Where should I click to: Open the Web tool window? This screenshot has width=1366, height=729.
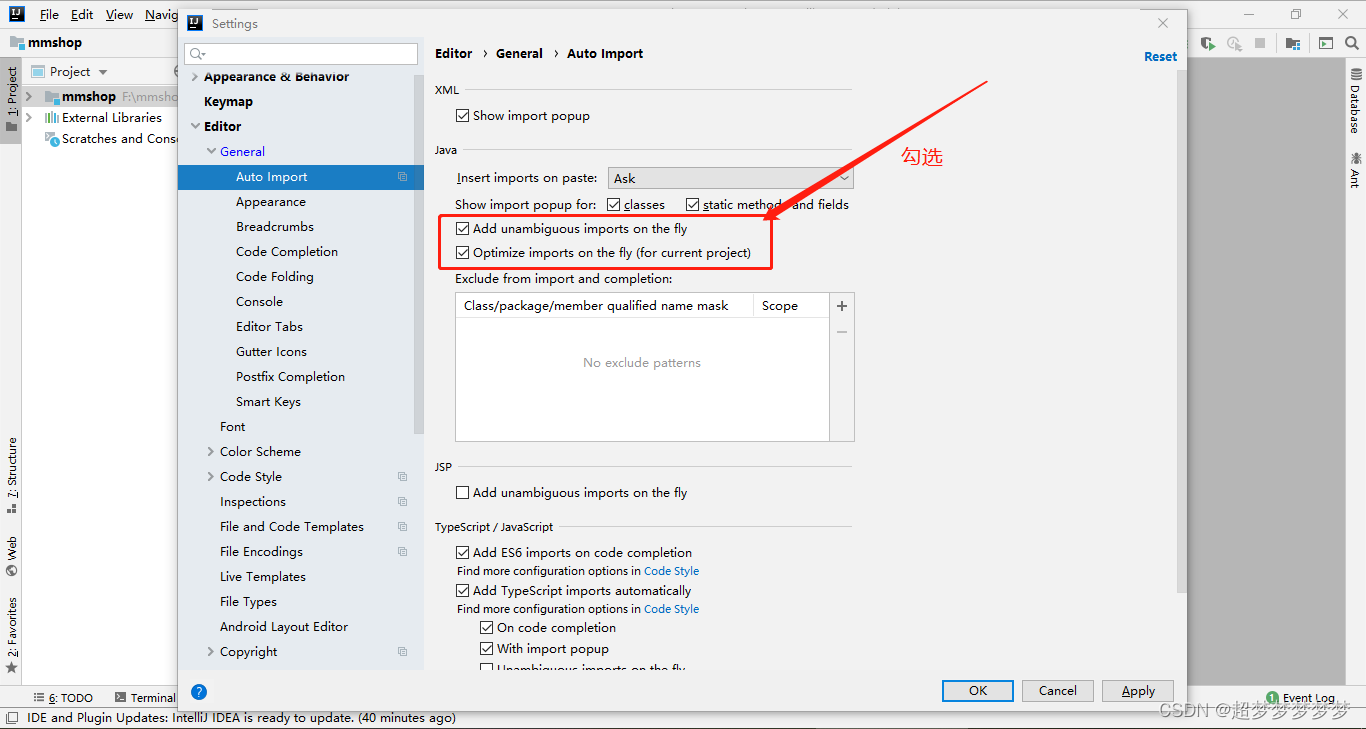pyautogui.click(x=12, y=557)
